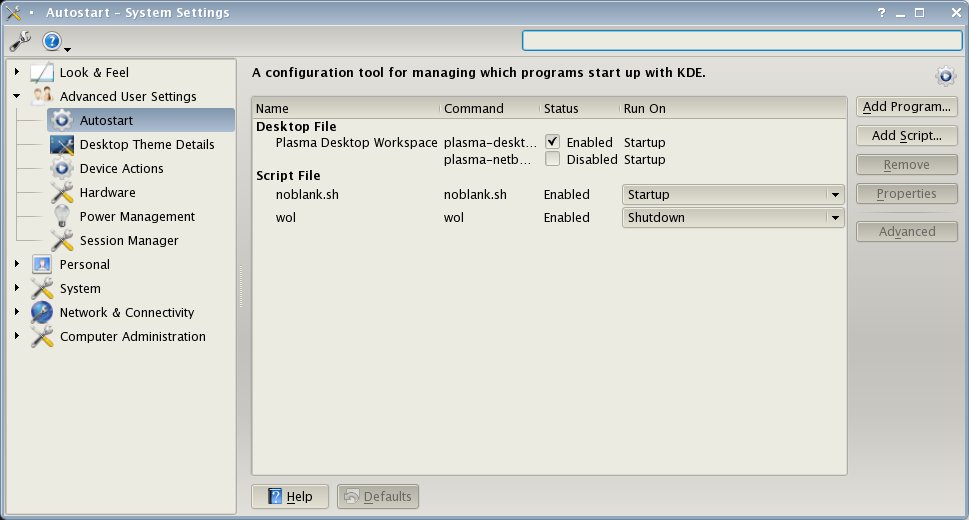Click the Add Script... button
Screen dimensions: 969x520
[907, 136]
